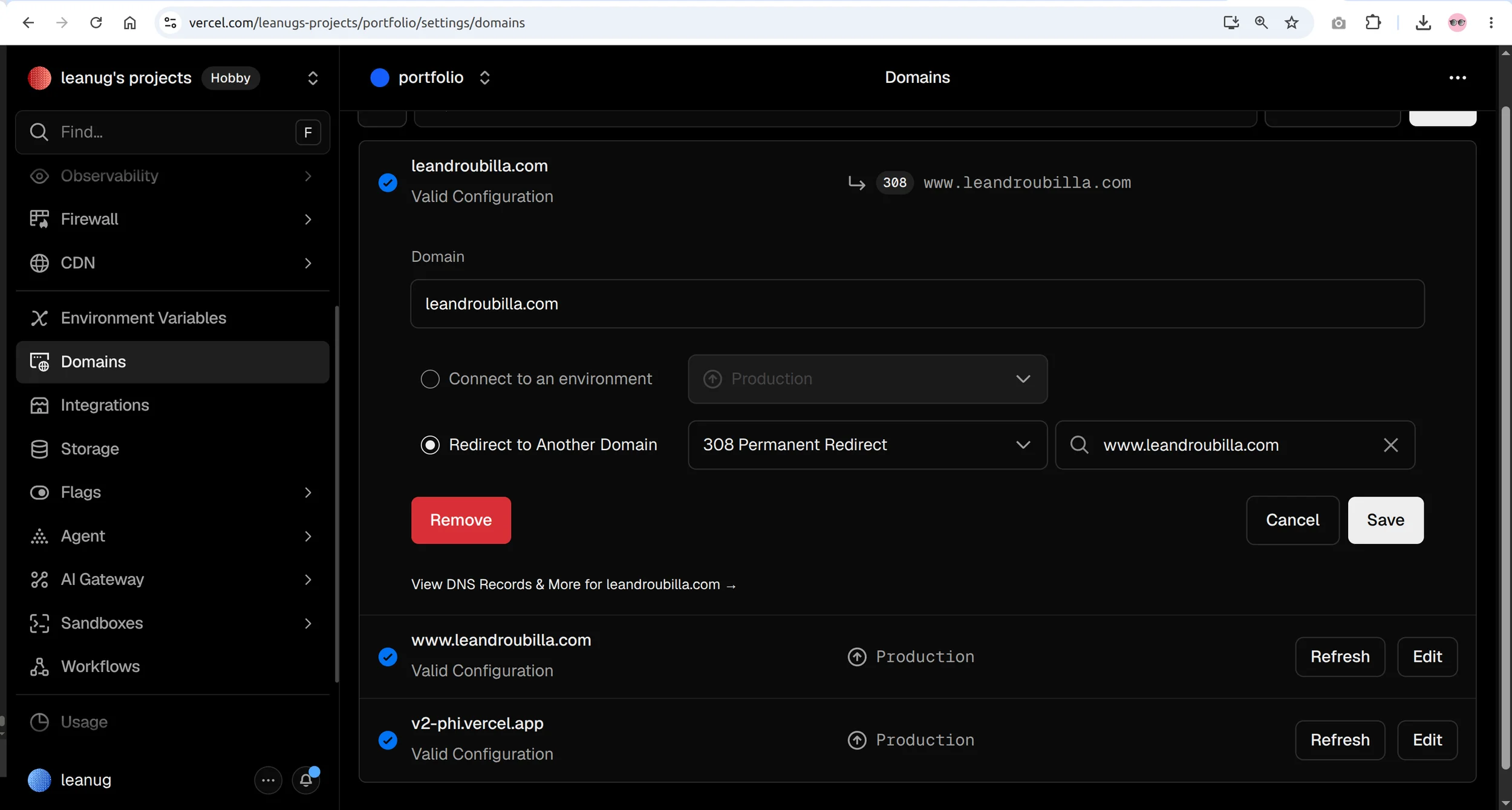
Task: Click the install app icon in address bar
Action: [x=1231, y=23]
